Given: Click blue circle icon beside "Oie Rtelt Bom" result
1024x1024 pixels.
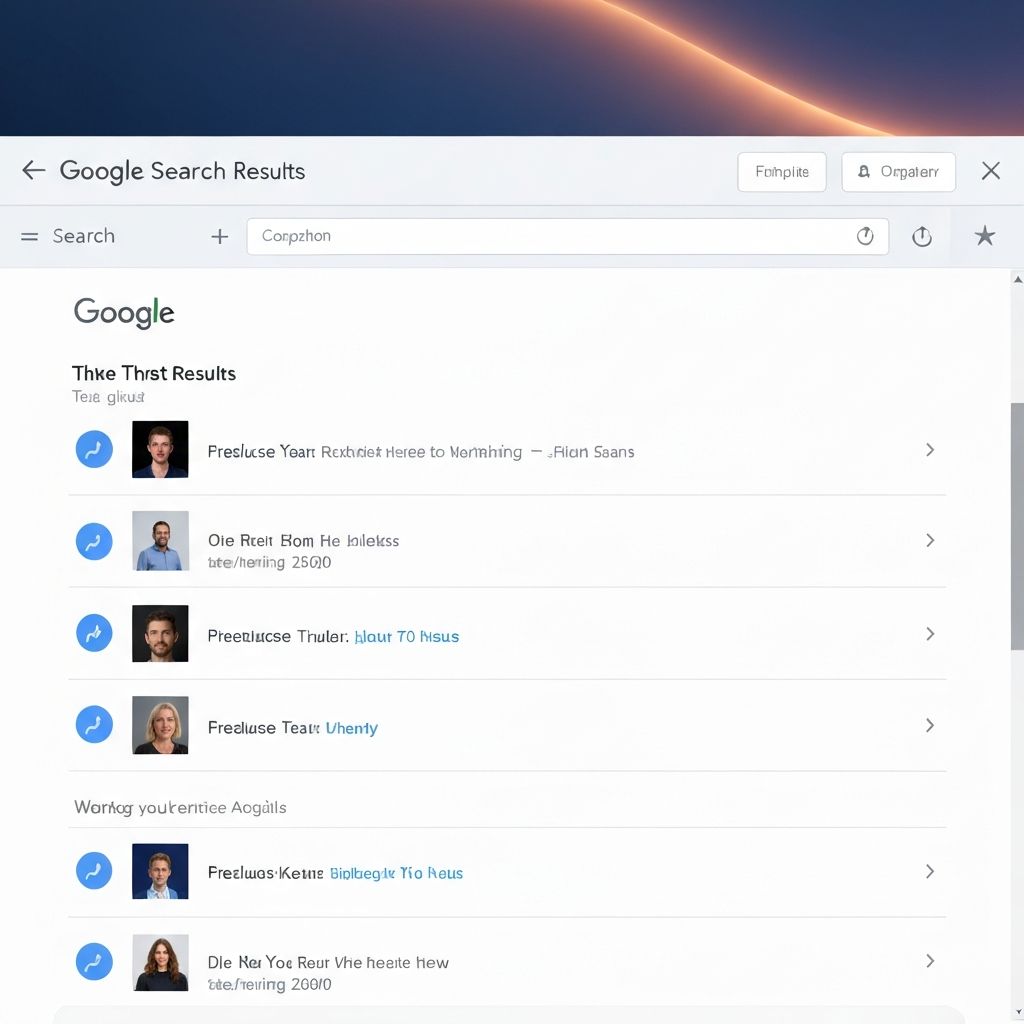Looking at the screenshot, I should (94, 541).
